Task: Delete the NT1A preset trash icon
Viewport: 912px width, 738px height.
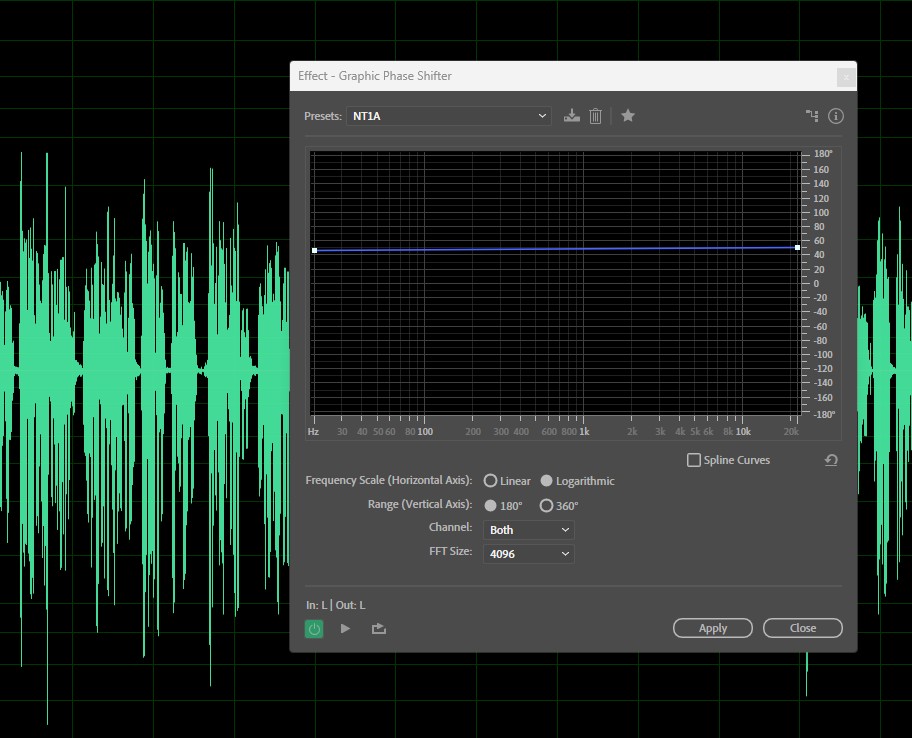Action: [595, 116]
